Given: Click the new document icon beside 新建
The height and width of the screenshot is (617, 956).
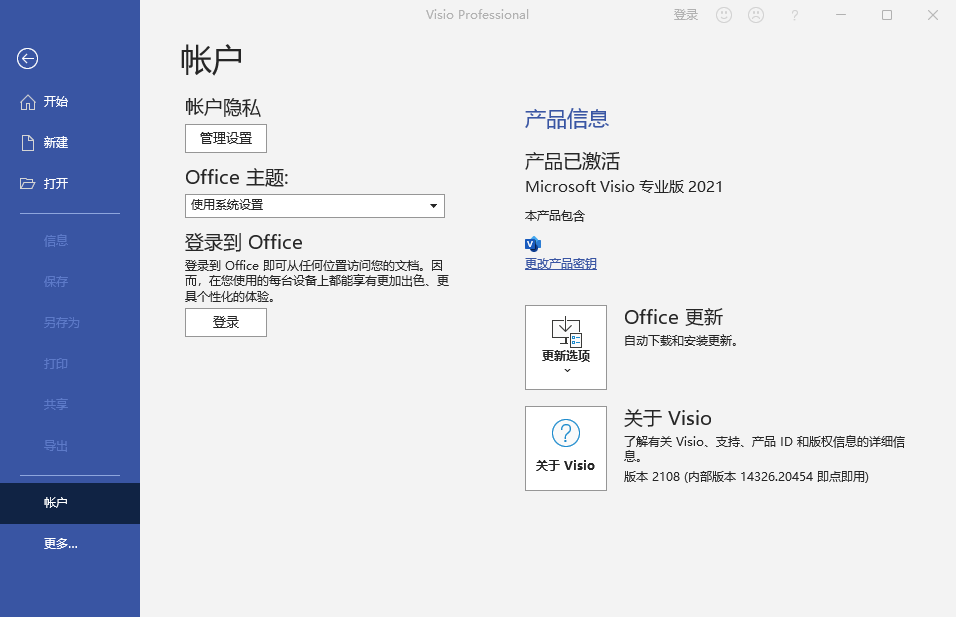Looking at the screenshot, I should (x=27, y=143).
